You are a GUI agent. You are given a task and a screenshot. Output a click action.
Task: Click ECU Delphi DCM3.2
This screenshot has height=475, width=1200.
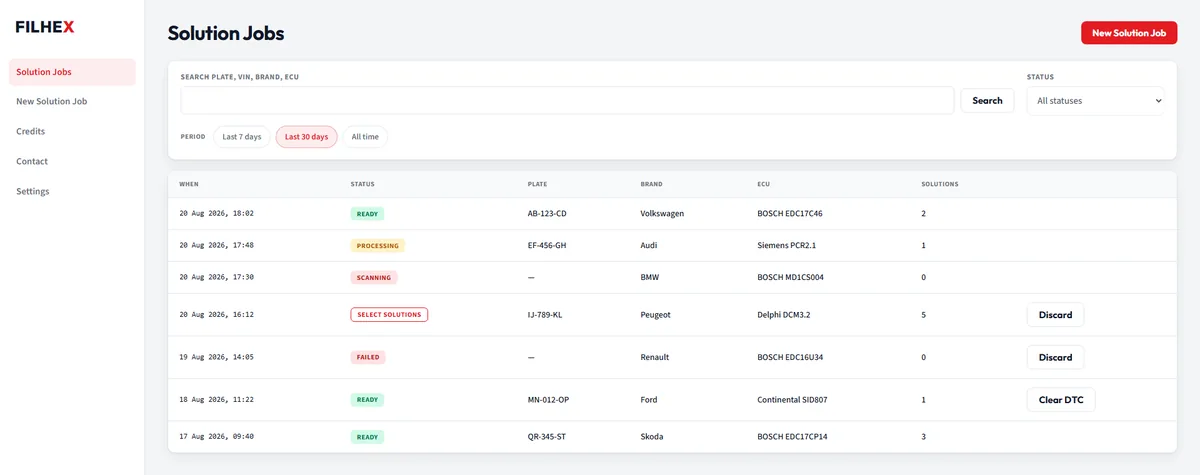784,315
